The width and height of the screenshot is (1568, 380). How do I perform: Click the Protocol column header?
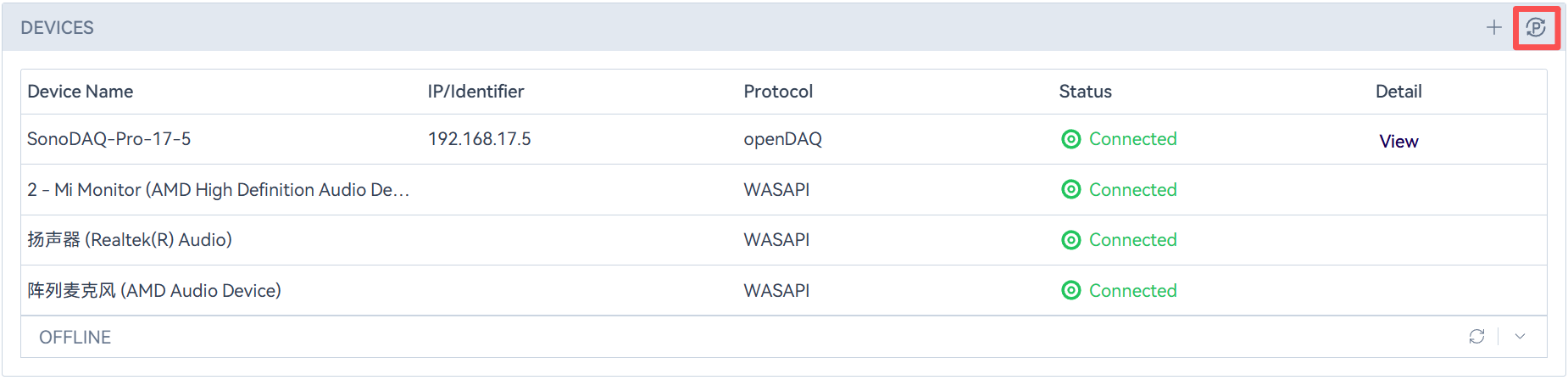coord(778,92)
